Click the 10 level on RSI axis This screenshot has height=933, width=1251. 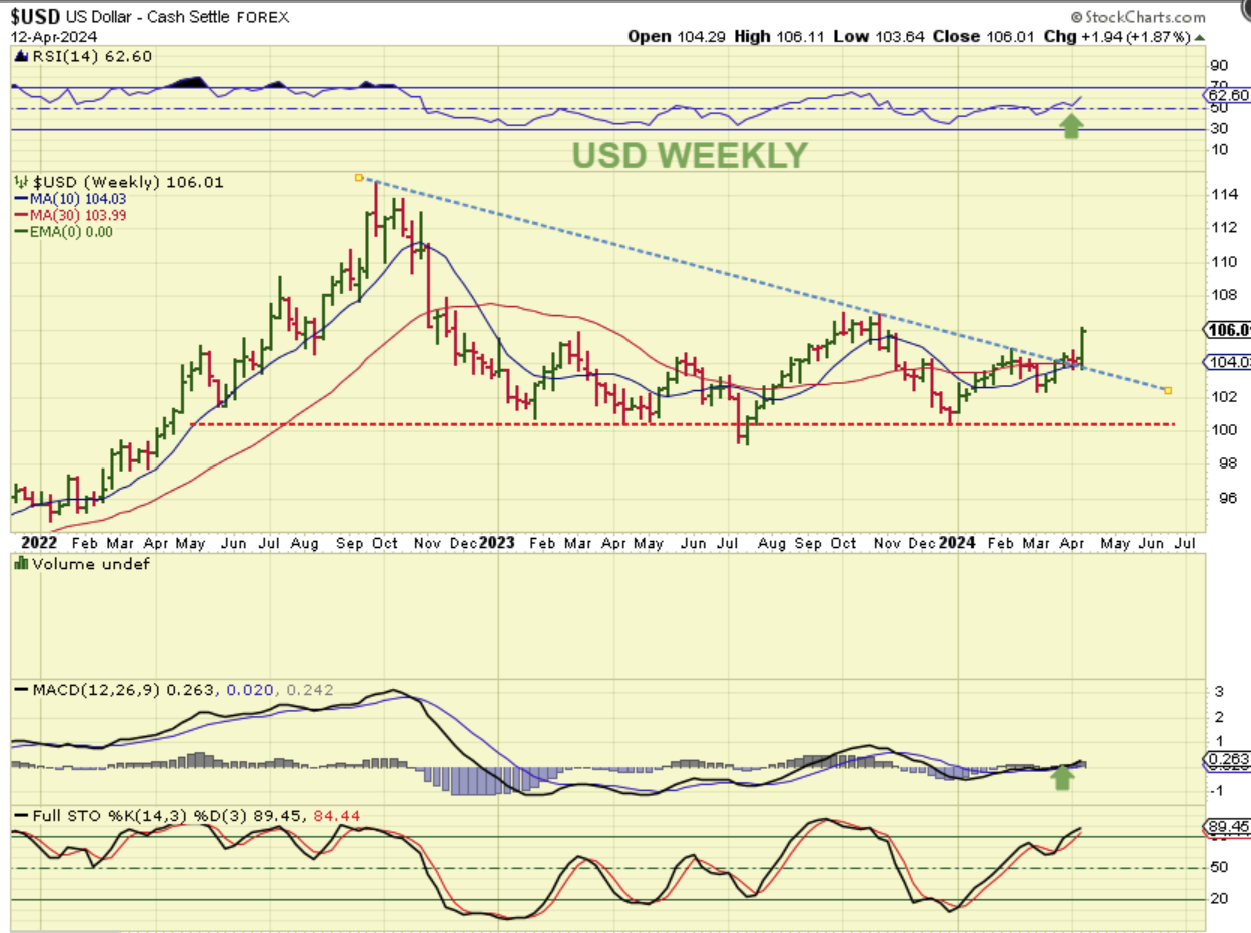tap(1221, 150)
